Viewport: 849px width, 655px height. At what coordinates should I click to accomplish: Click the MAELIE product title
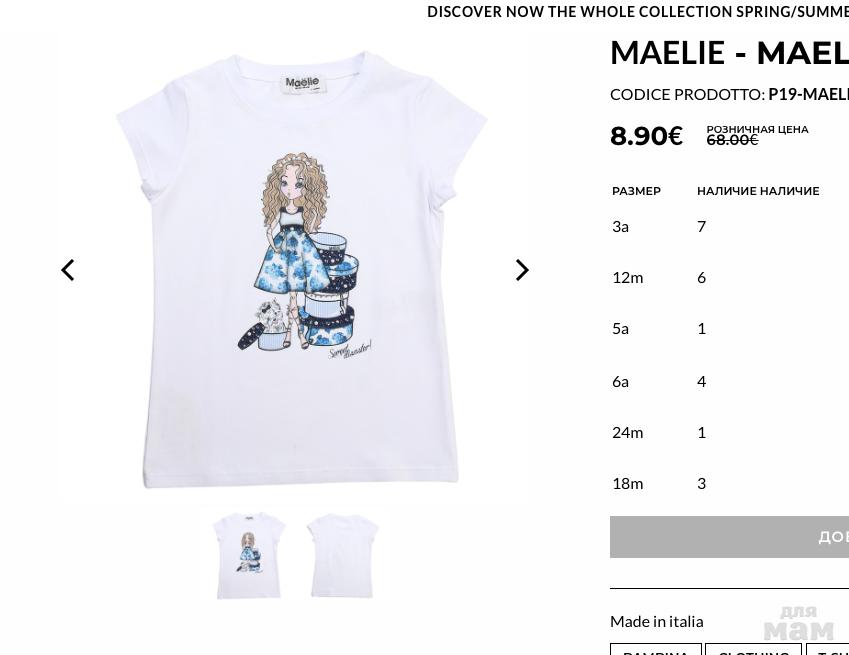click(x=729, y=53)
